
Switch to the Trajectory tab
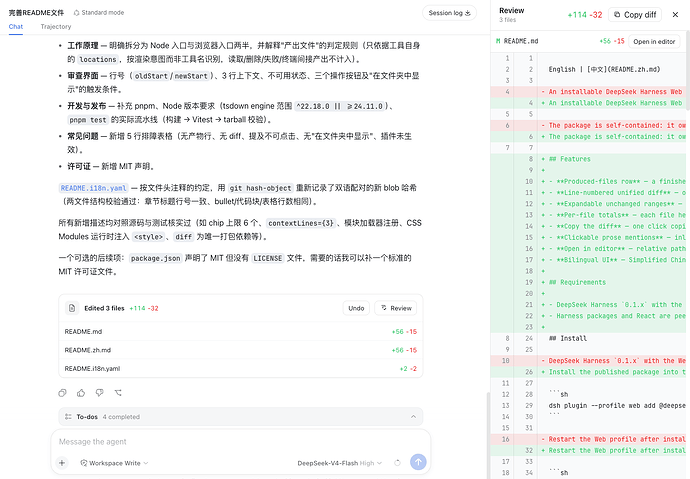[x=56, y=26]
